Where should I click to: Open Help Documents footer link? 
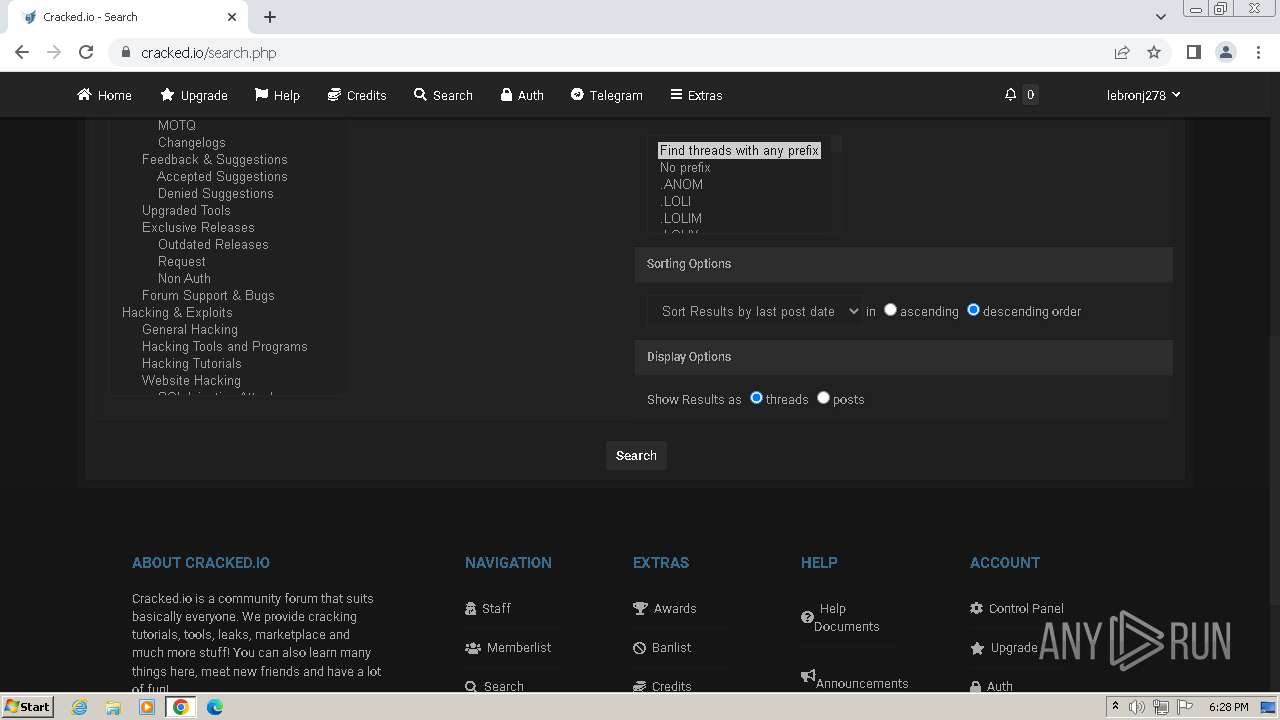pos(841,617)
